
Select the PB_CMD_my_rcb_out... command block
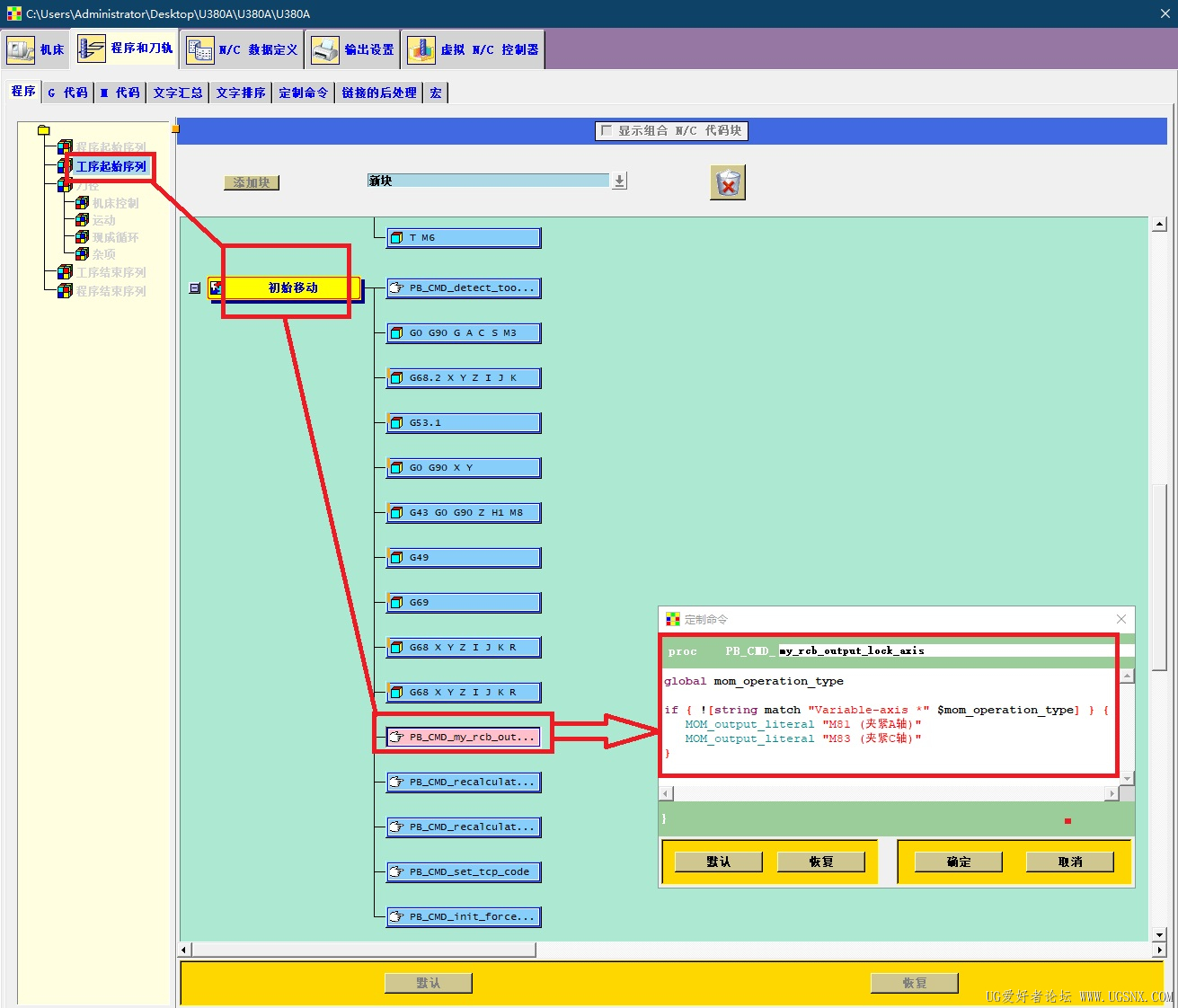click(x=464, y=738)
